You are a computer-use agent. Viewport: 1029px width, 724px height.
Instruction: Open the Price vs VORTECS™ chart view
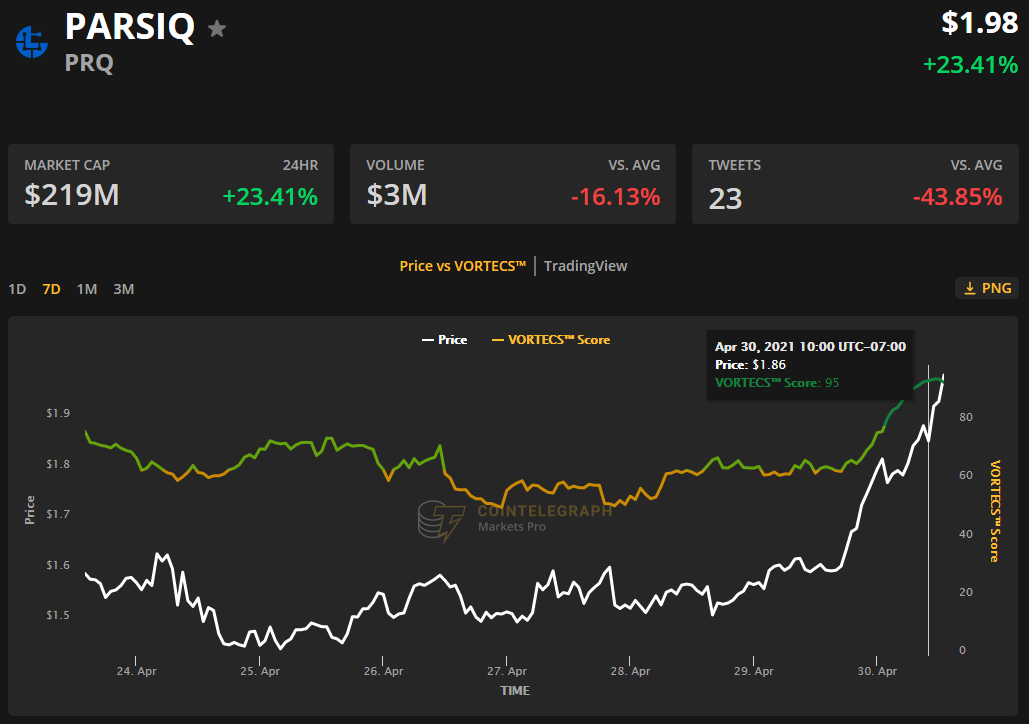pos(462,266)
